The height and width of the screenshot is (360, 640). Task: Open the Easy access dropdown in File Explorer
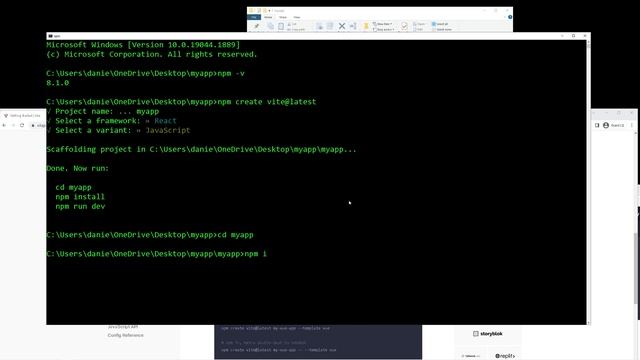tap(384, 29)
